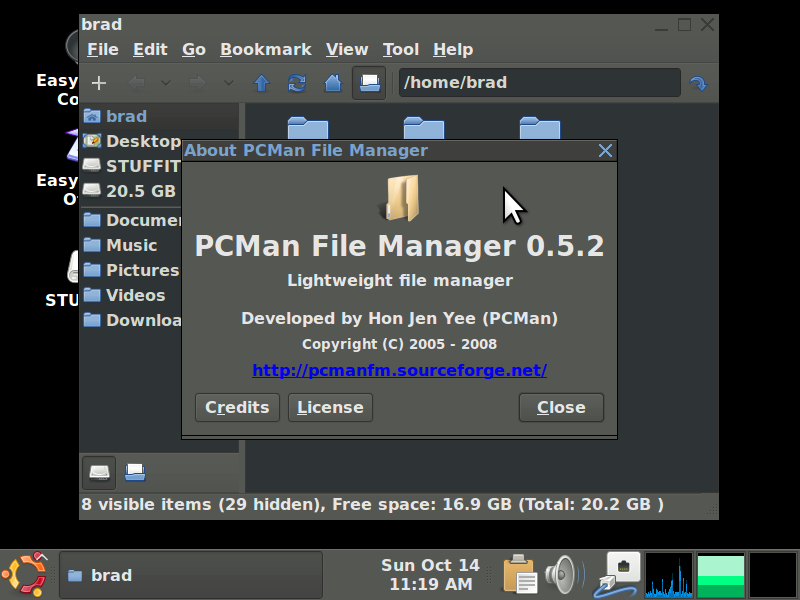
Task: Open the View menu
Action: [x=347, y=49]
